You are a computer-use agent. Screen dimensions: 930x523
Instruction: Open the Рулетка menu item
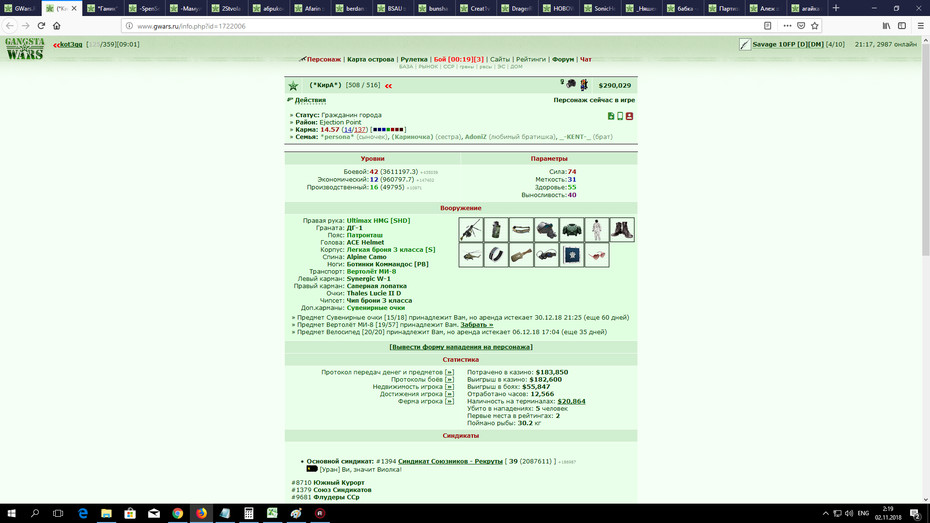[414, 59]
